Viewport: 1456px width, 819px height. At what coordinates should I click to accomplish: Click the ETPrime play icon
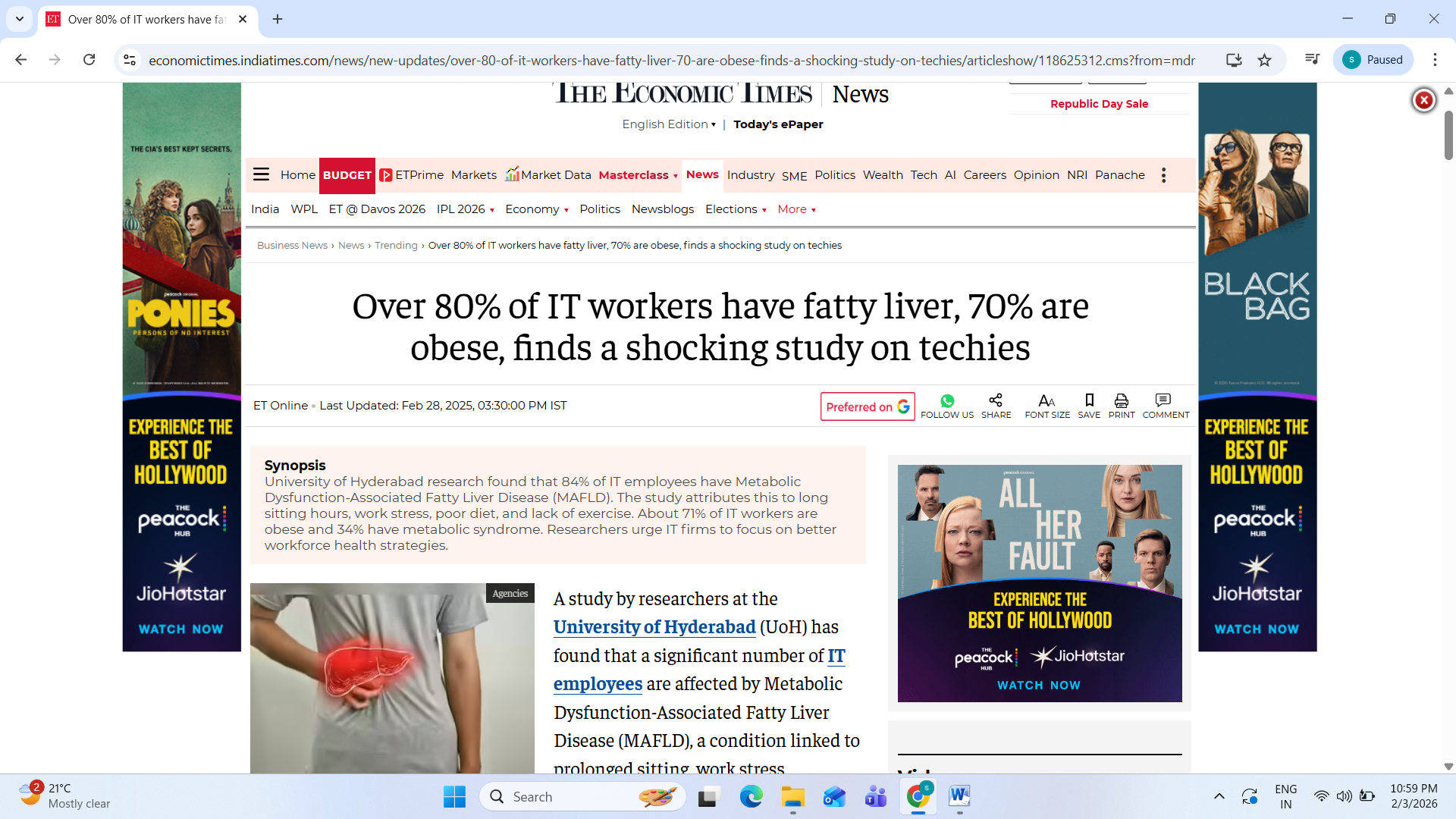click(x=386, y=175)
